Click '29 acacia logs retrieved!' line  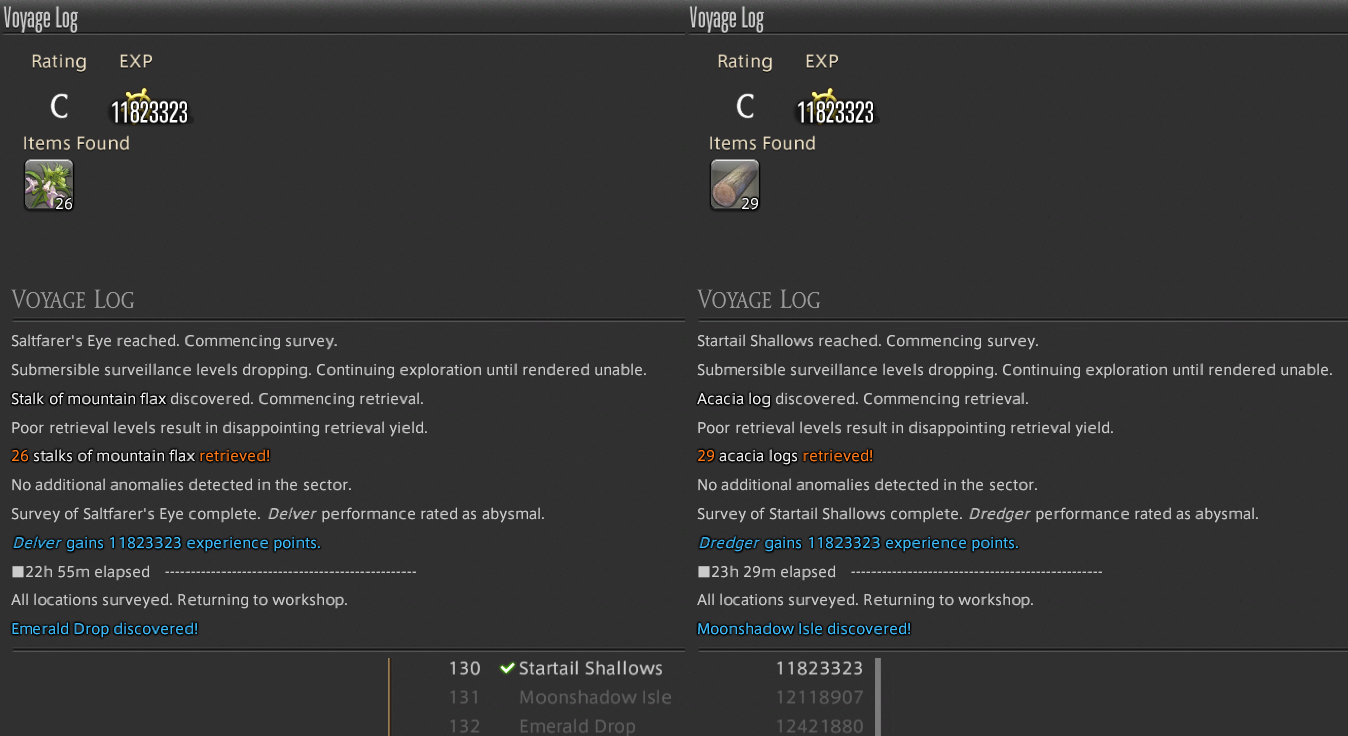tap(785, 456)
